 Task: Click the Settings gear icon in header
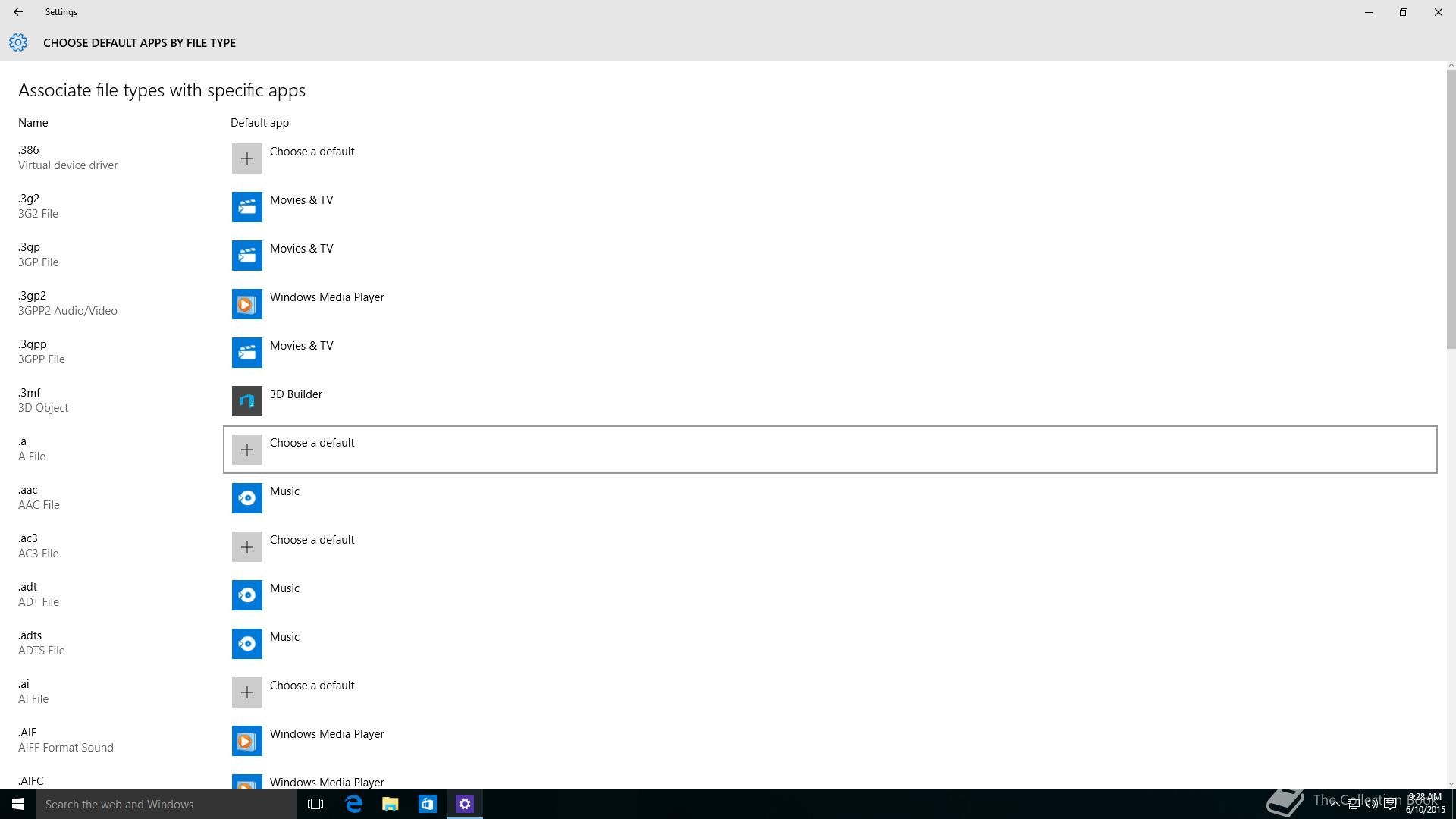tap(18, 42)
